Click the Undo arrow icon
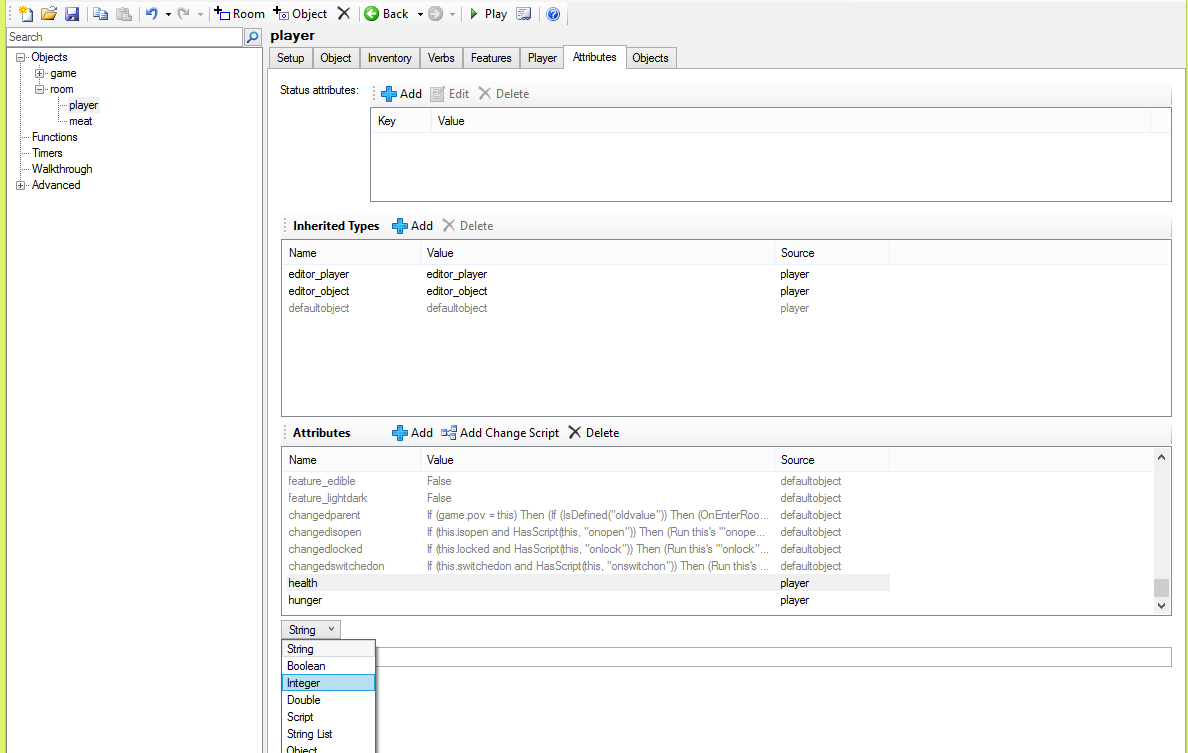The width and height of the screenshot is (1188, 753). pos(151,14)
